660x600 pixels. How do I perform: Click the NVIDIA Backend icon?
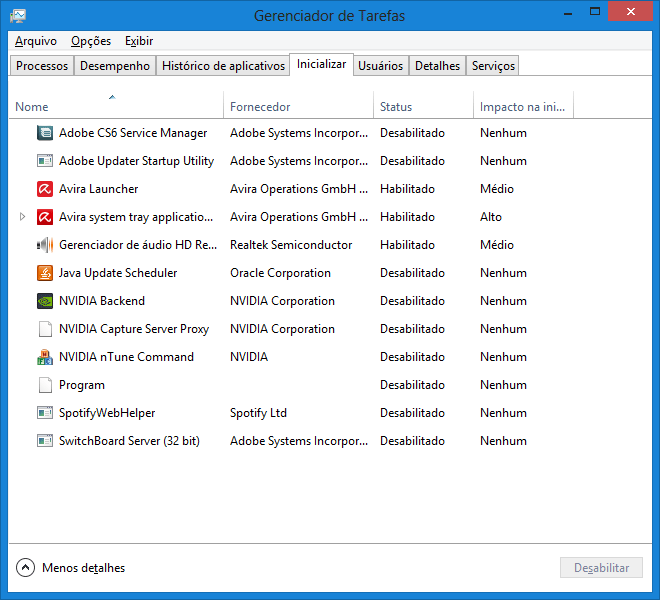point(45,301)
